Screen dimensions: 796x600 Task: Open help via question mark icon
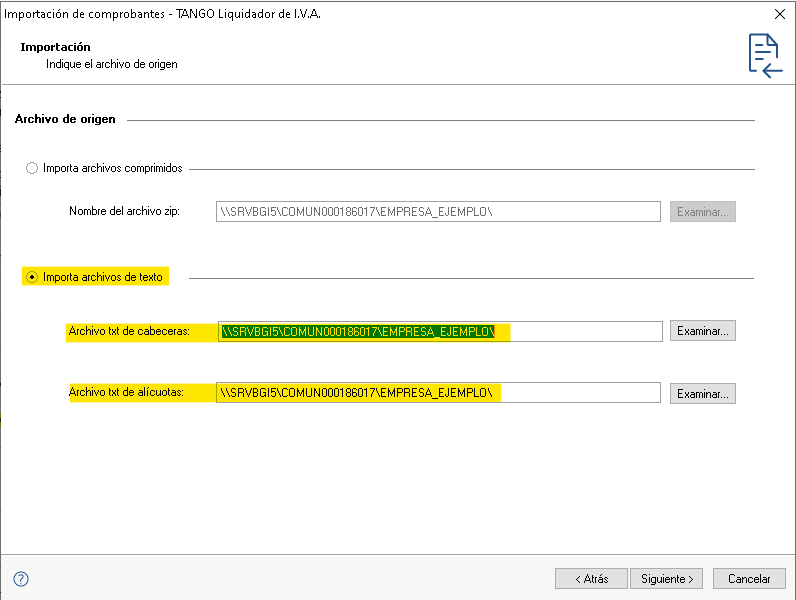click(21, 579)
